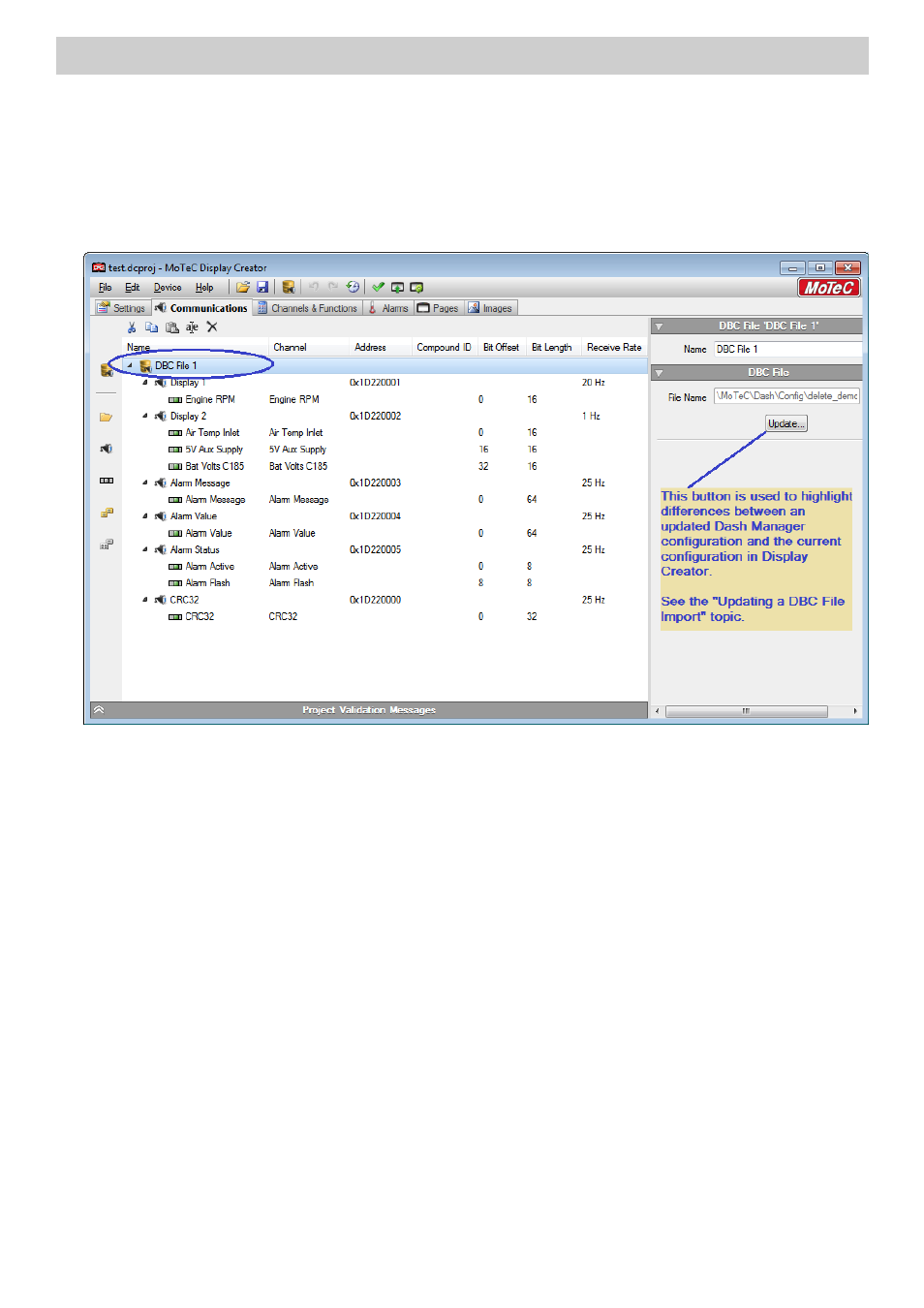Click the database icon beside DBC File 1
The image size is (924, 1308).
tap(145, 366)
